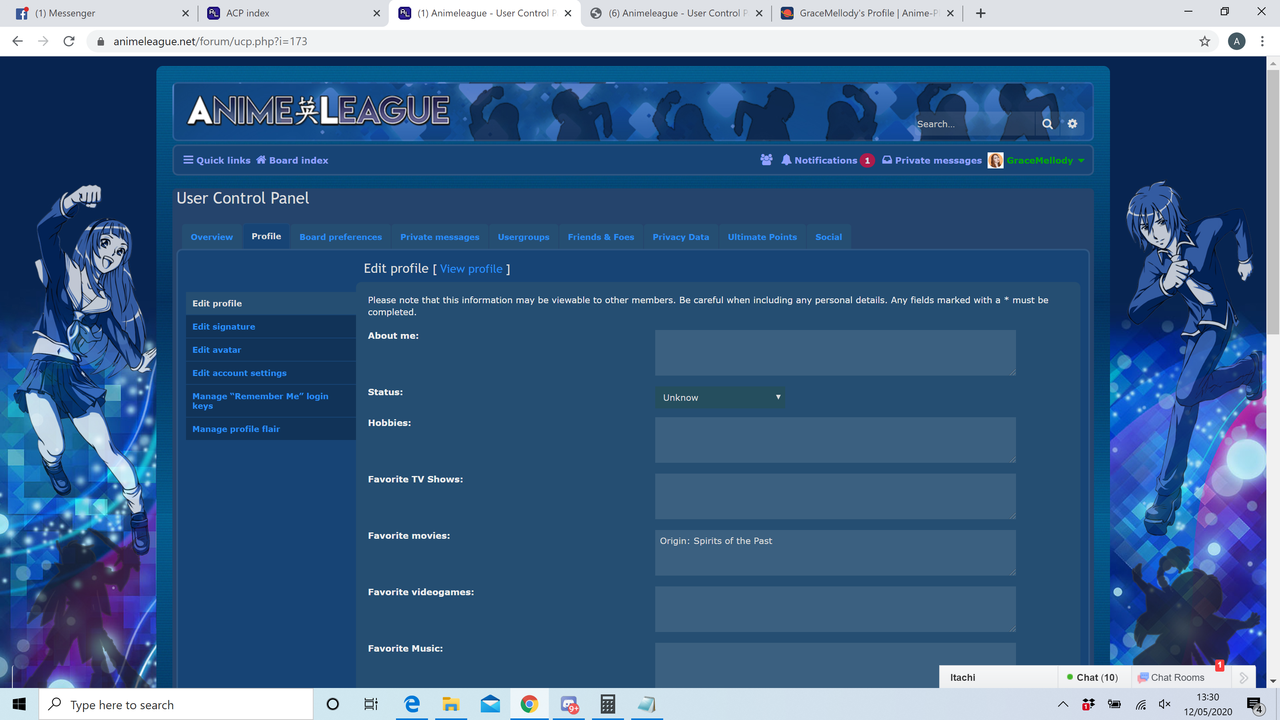Viewport: 1280px width, 720px height.
Task: Click the About me text area
Action: coord(835,353)
